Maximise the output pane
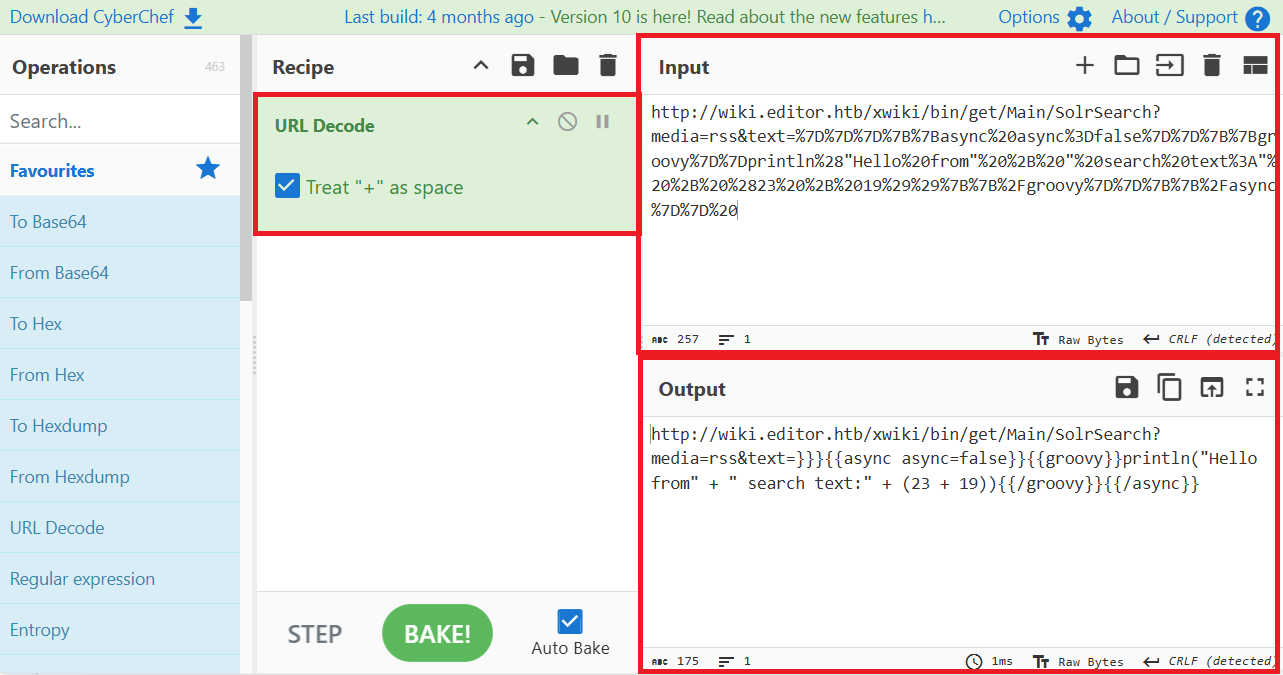 click(1255, 388)
